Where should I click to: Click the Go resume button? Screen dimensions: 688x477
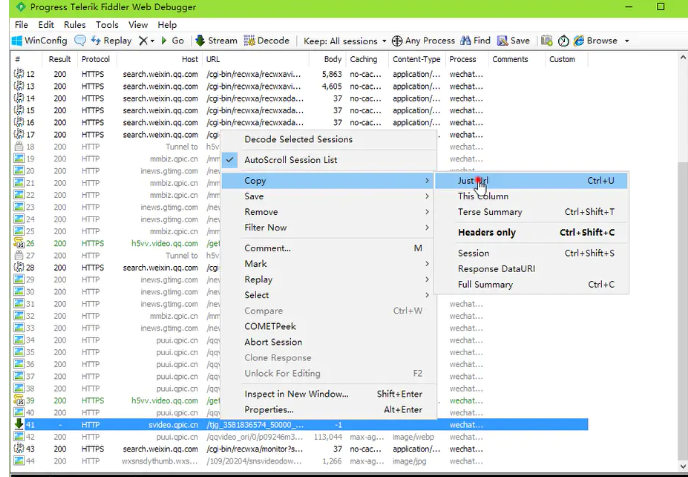pos(172,41)
